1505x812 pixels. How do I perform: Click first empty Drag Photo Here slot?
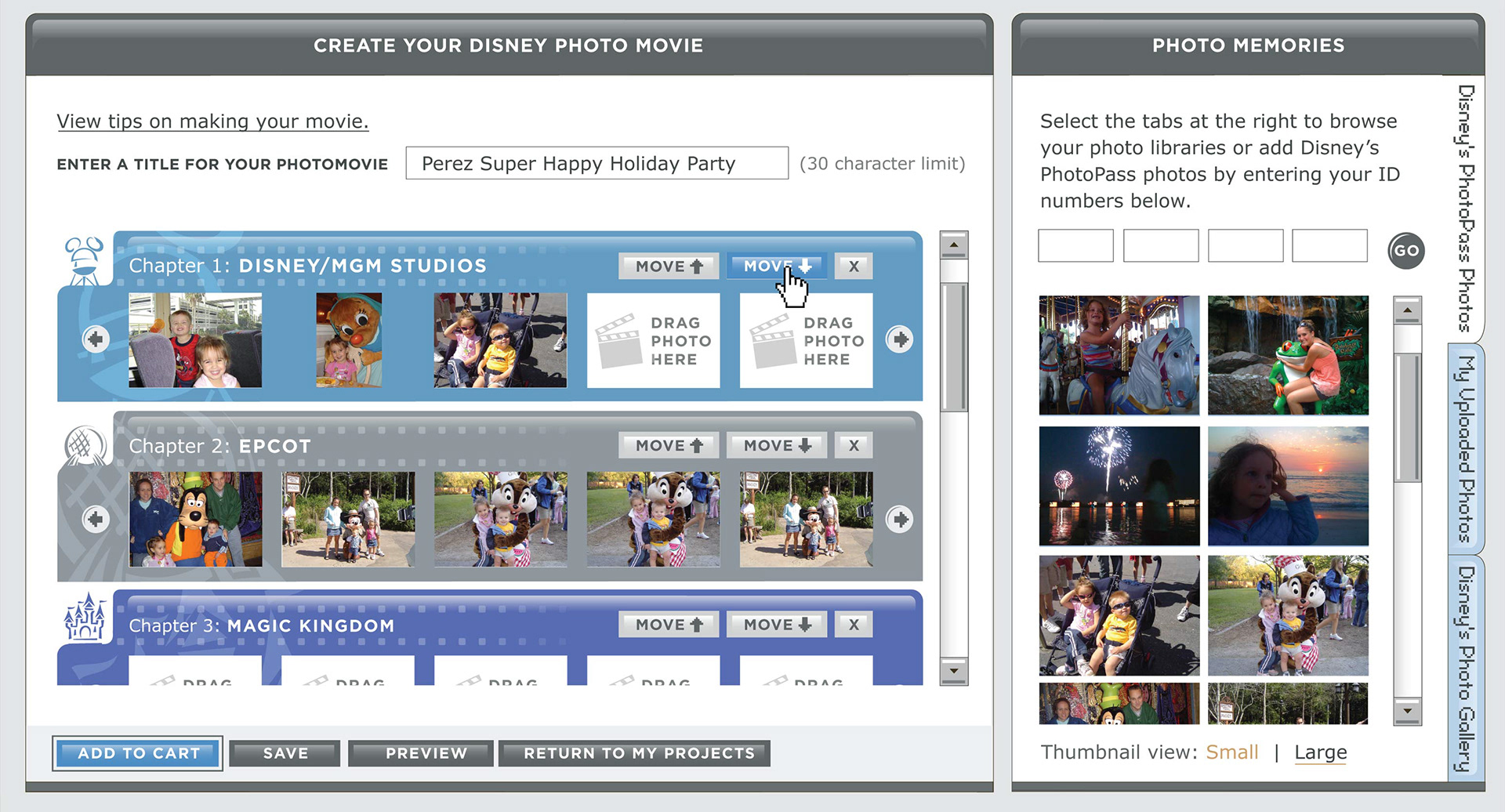click(653, 340)
